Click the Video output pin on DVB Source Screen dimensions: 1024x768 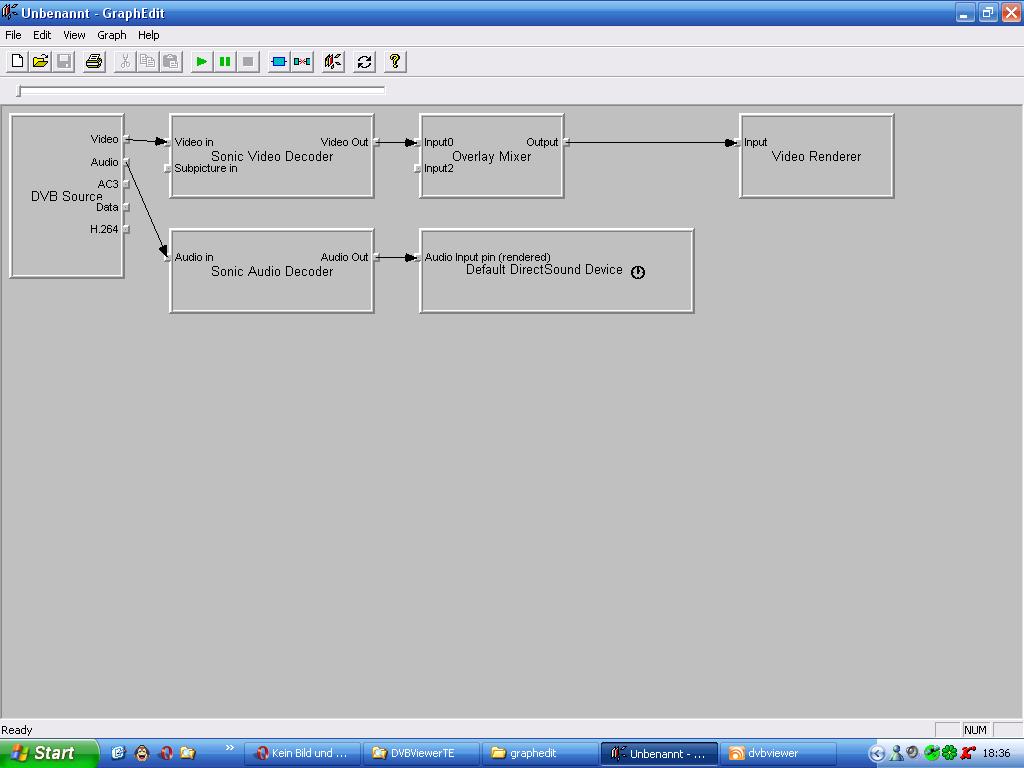127,139
